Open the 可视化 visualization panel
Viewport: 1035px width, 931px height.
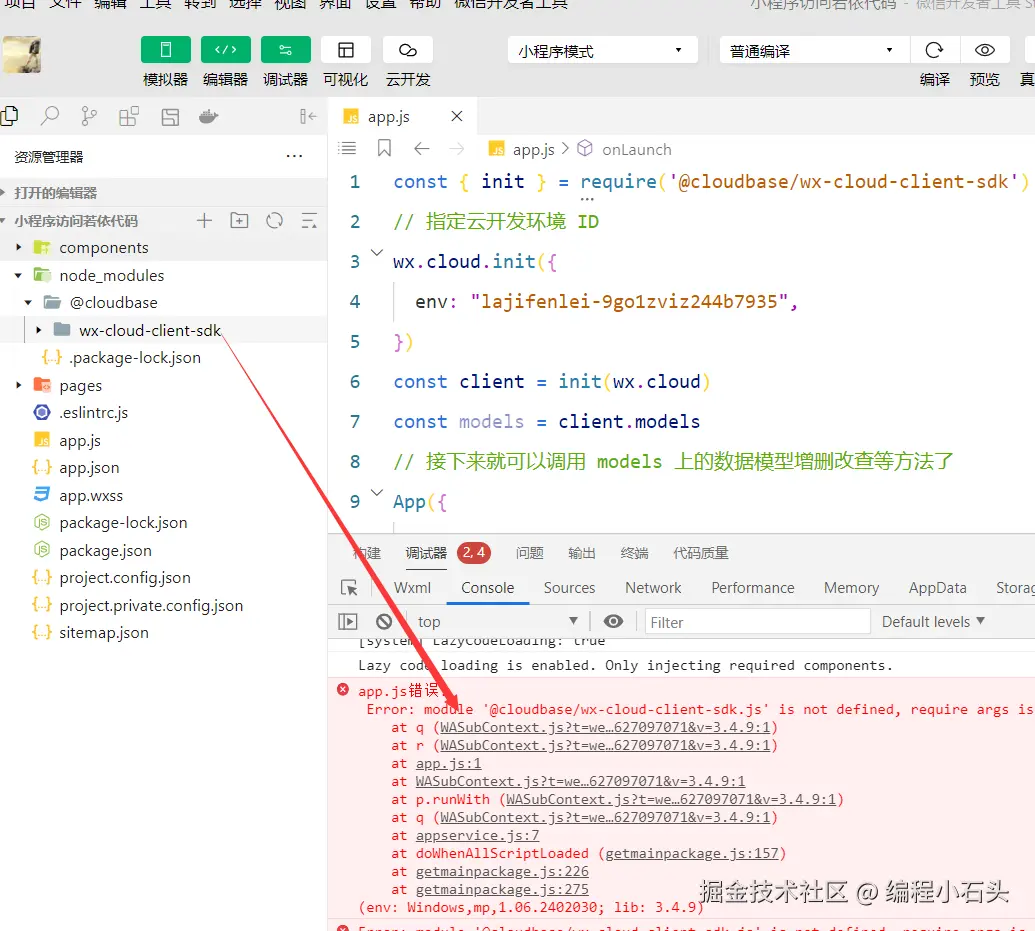[x=345, y=50]
